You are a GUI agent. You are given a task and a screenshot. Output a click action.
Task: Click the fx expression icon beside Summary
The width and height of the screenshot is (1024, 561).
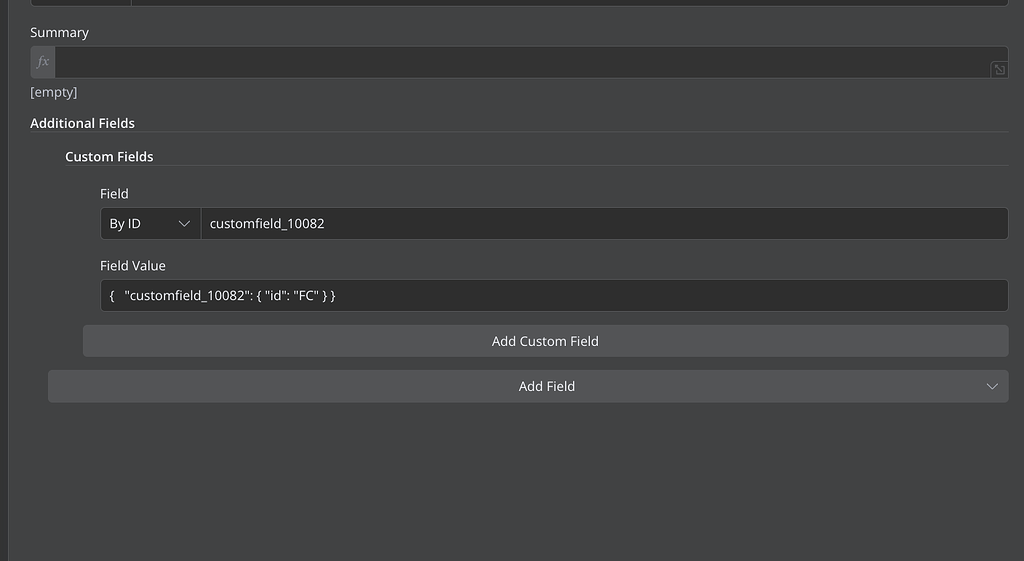42,62
